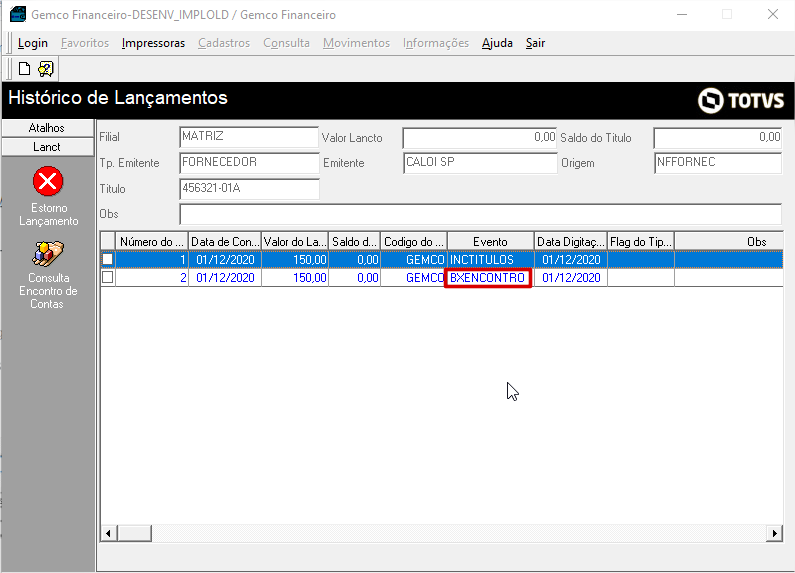The image size is (795, 573).
Task: Sort by Número do column header
Action: [x=152, y=241]
